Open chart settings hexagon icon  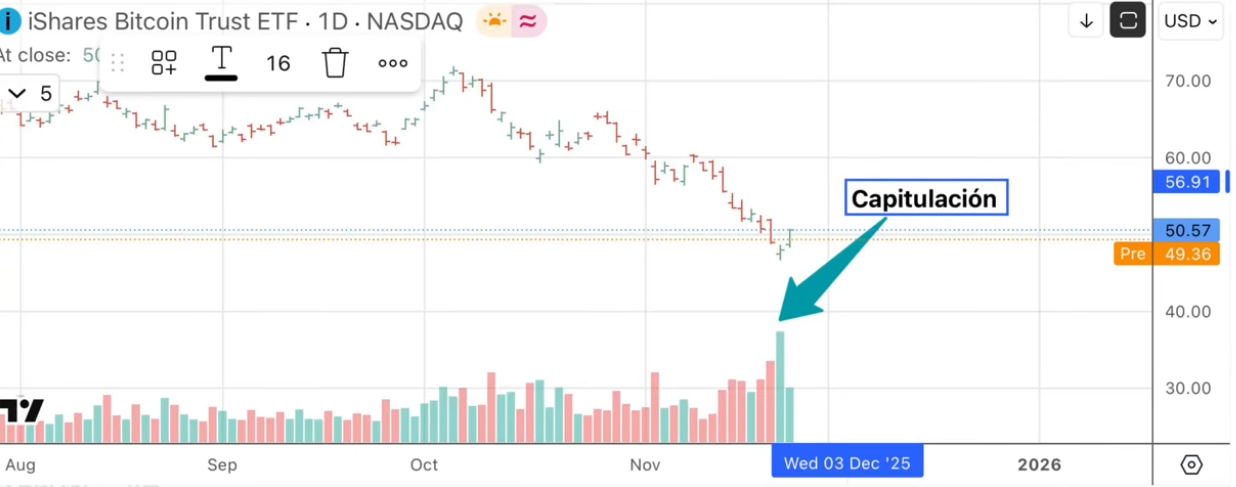tap(1191, 465)
